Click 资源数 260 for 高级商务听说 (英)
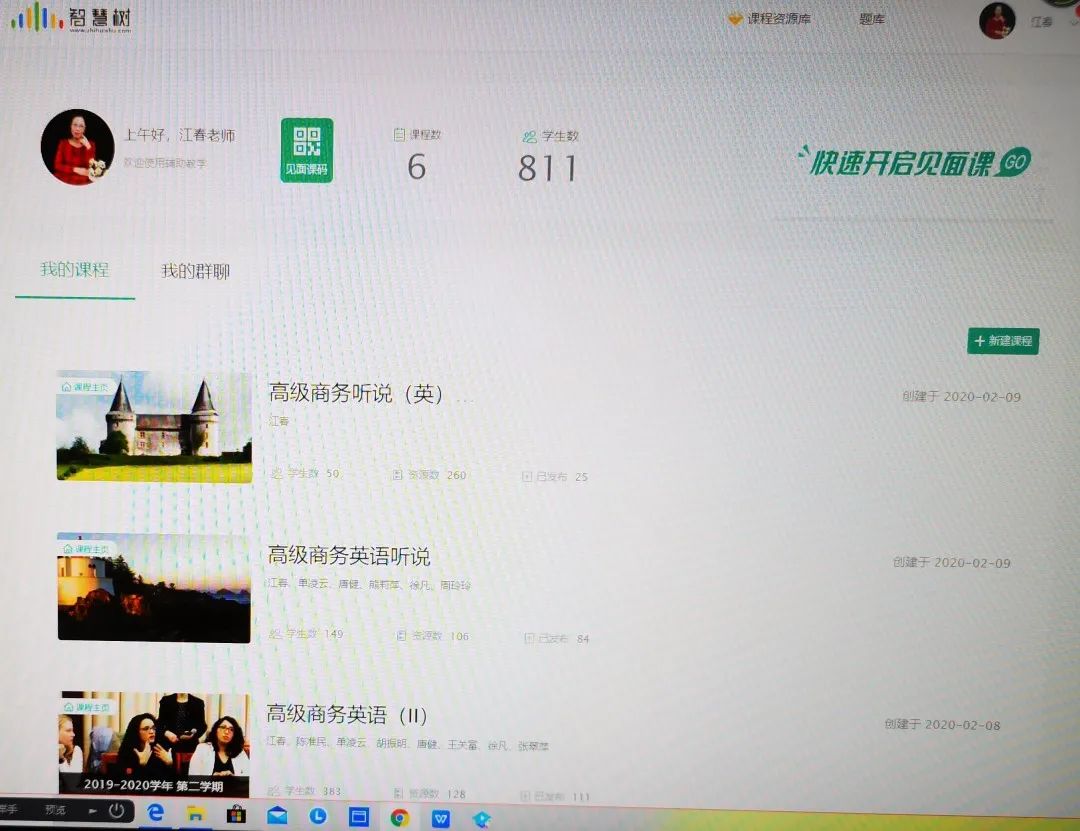This screenshot has width=1080, height=831. 429,475
